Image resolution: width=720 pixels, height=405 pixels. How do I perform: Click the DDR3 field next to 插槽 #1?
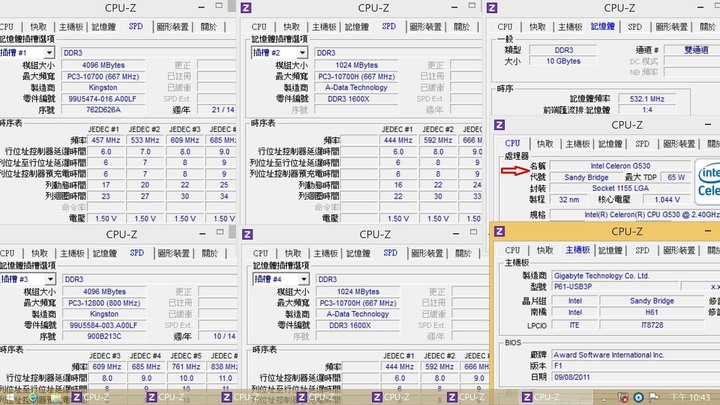pos(148,53)
